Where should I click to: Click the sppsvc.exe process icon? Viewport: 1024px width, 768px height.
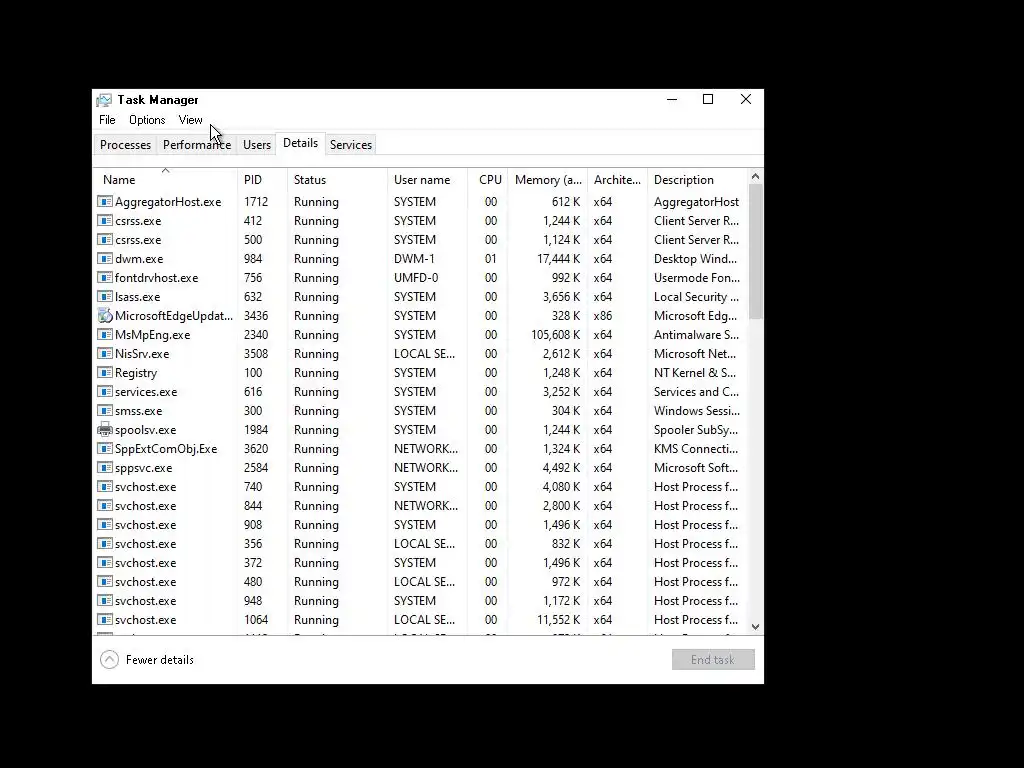click(104, 468)
